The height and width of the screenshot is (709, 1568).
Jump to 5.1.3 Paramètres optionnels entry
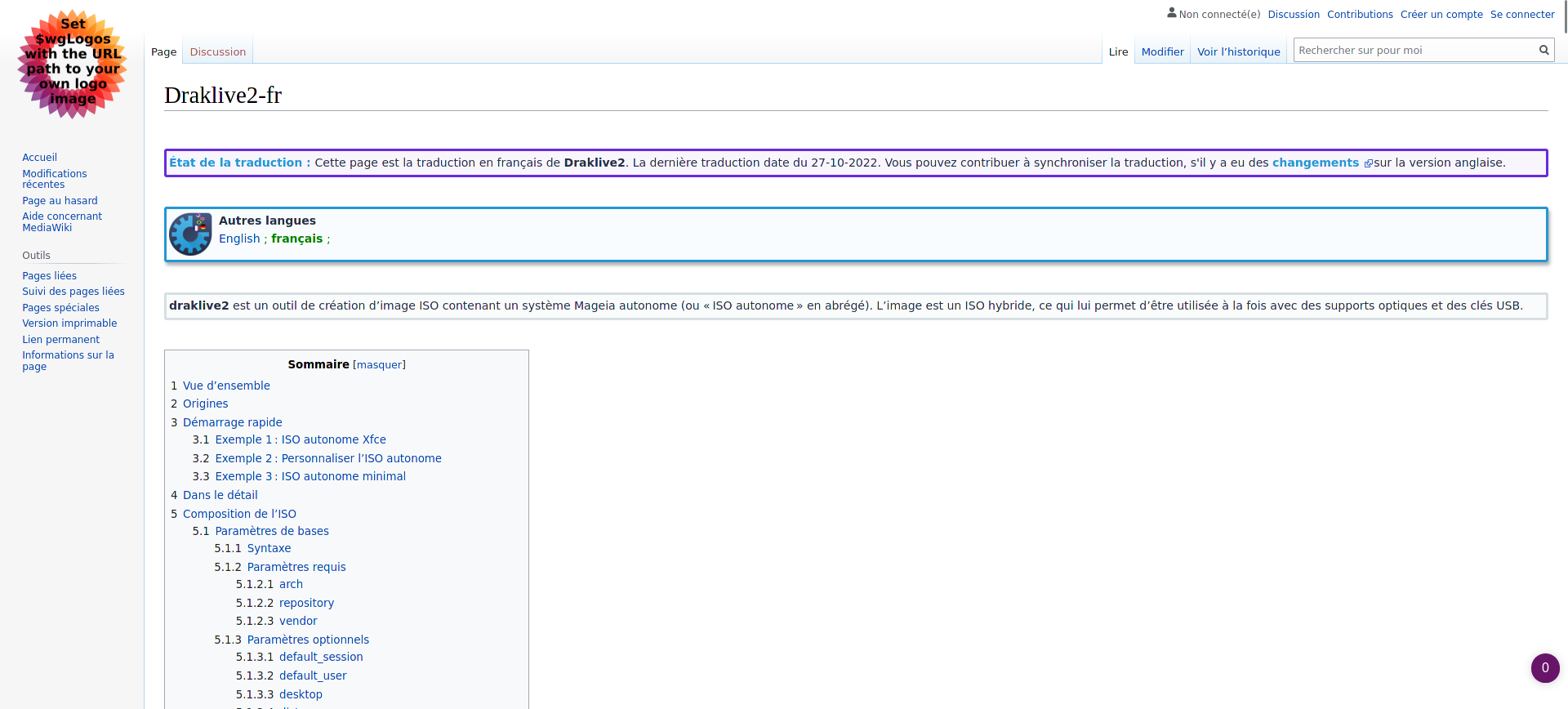(292, 640)
